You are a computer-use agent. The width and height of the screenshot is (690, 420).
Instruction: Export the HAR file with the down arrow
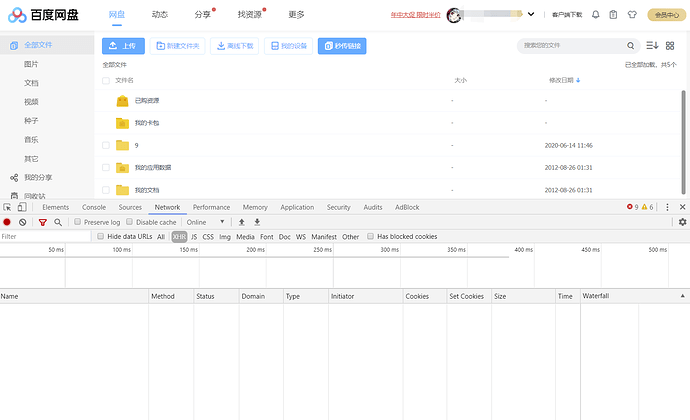click(x=257, y=222)
